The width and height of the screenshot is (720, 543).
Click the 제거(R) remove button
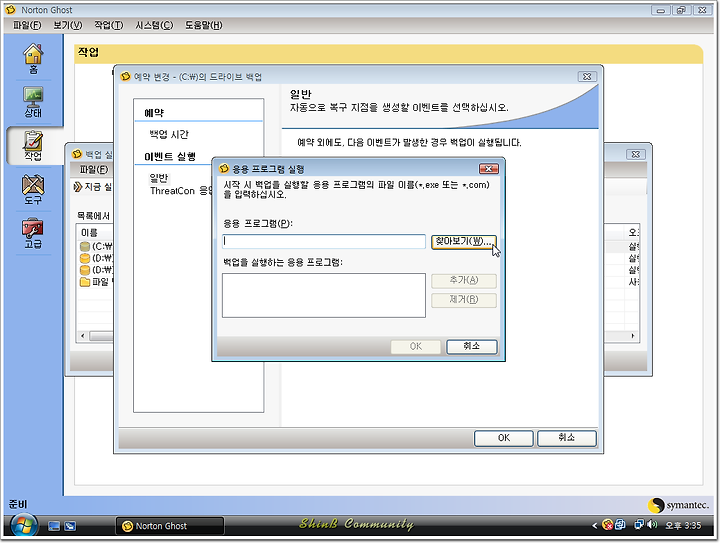click(464, 300)
